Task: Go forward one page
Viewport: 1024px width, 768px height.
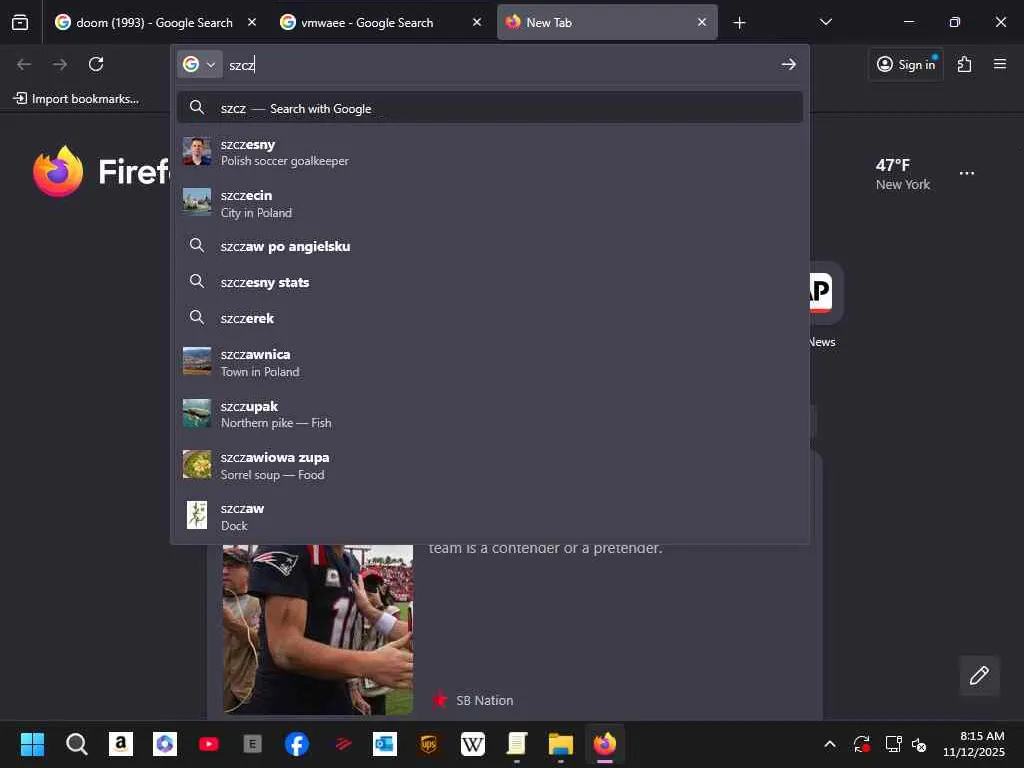Action: tap(60, 64)
